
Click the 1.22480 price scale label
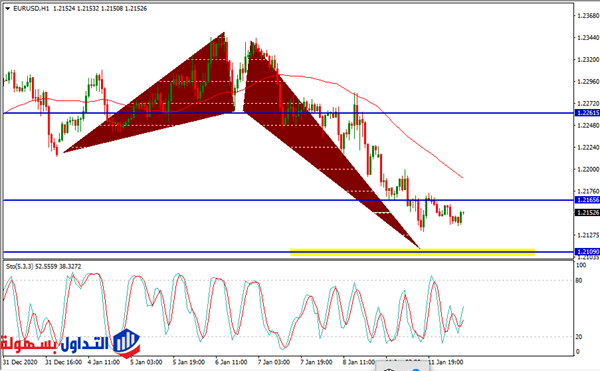point(588,125)
